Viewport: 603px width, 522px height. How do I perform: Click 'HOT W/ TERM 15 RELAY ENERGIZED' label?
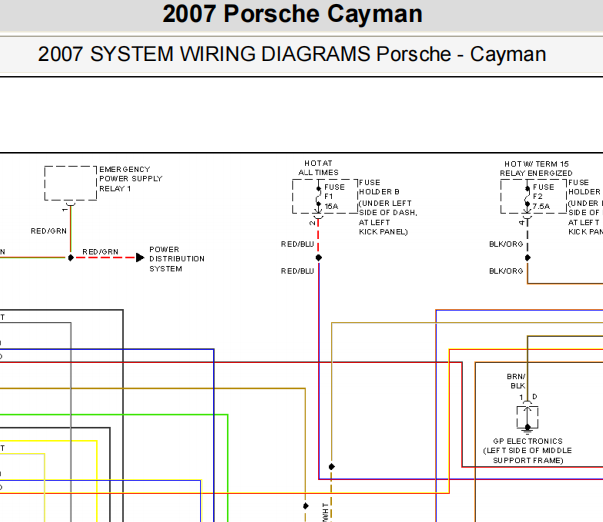pos(536,168)
